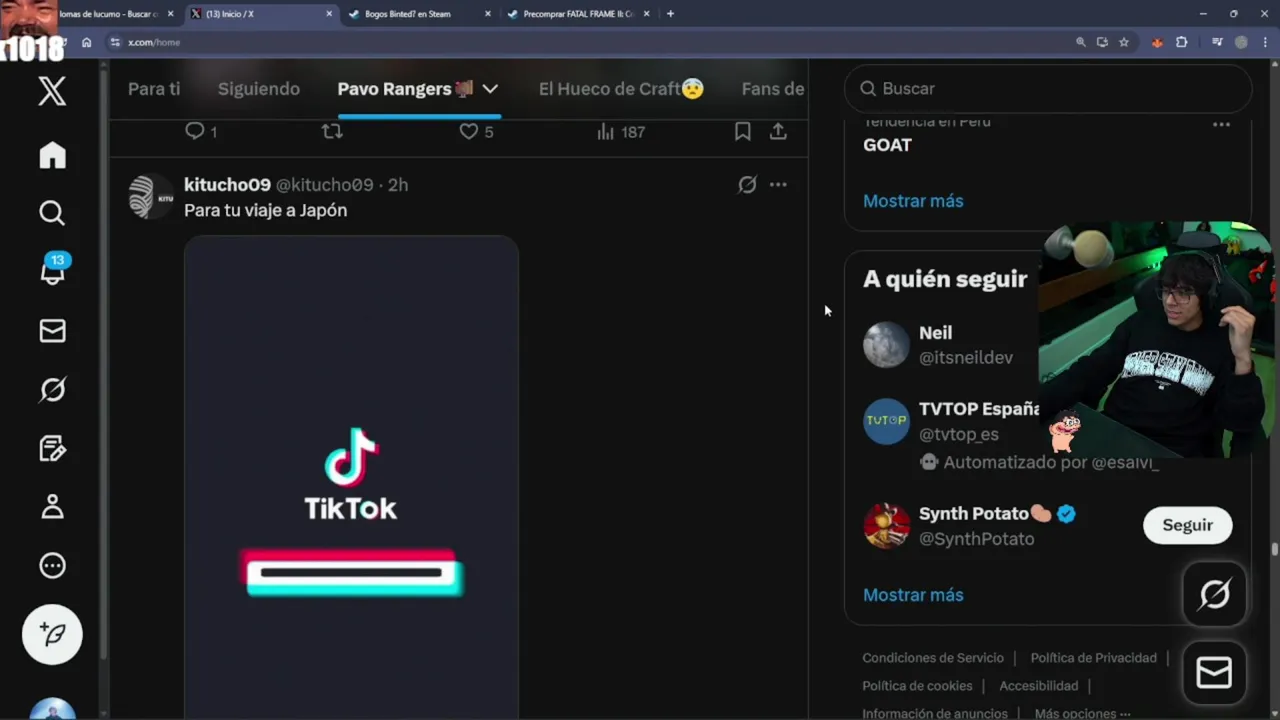Viewport: 1280px width, 720px height.
Task: Bookmark page with the address bar star
Action: 1124,42
